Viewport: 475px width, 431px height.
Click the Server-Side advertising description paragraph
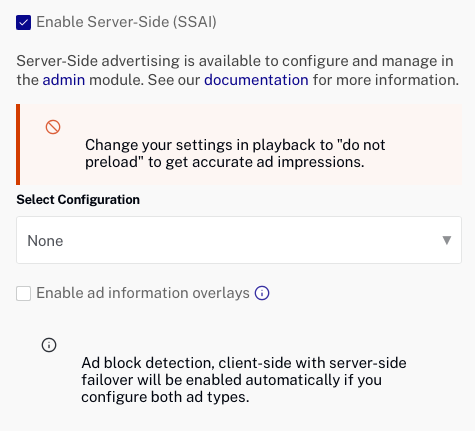pos(238,70)
